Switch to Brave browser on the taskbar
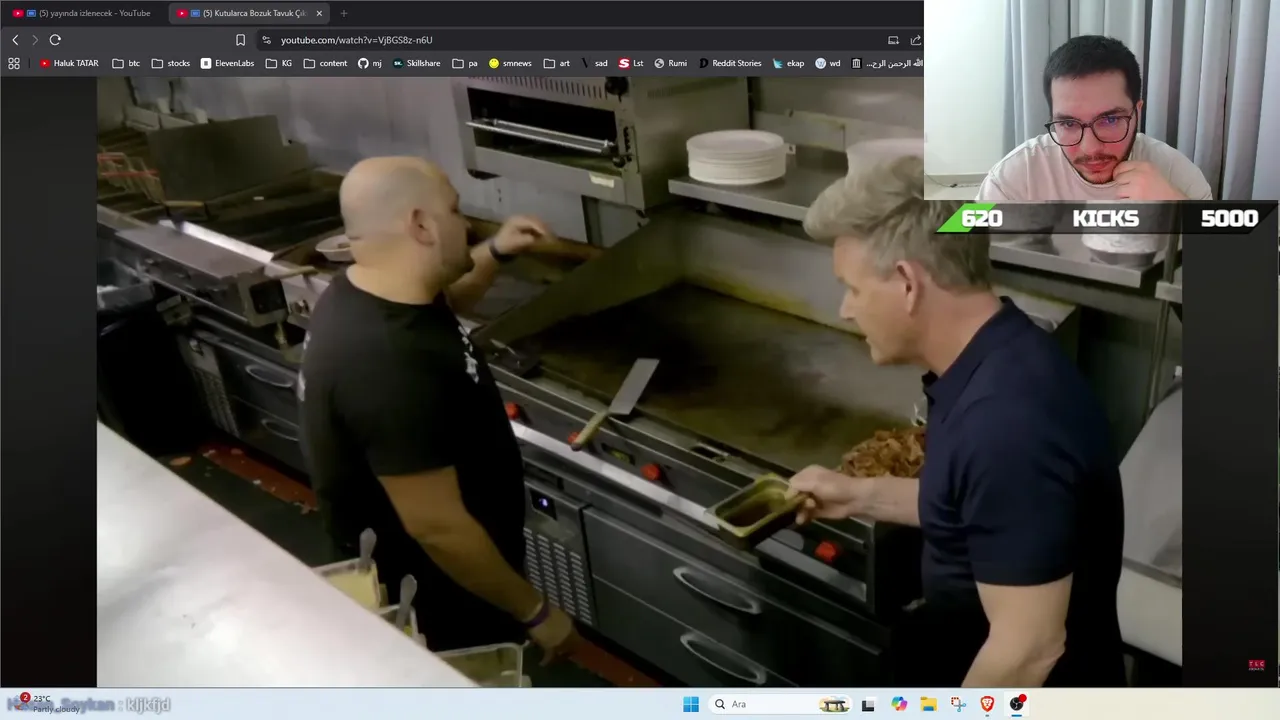1280x720 pixels. [987, 704]
